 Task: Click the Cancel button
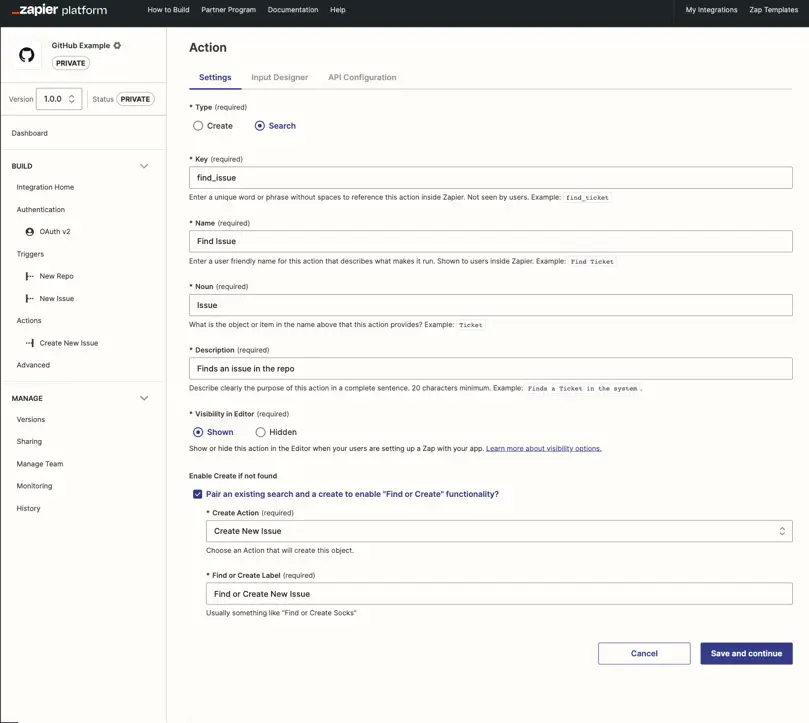pos(644,653)
